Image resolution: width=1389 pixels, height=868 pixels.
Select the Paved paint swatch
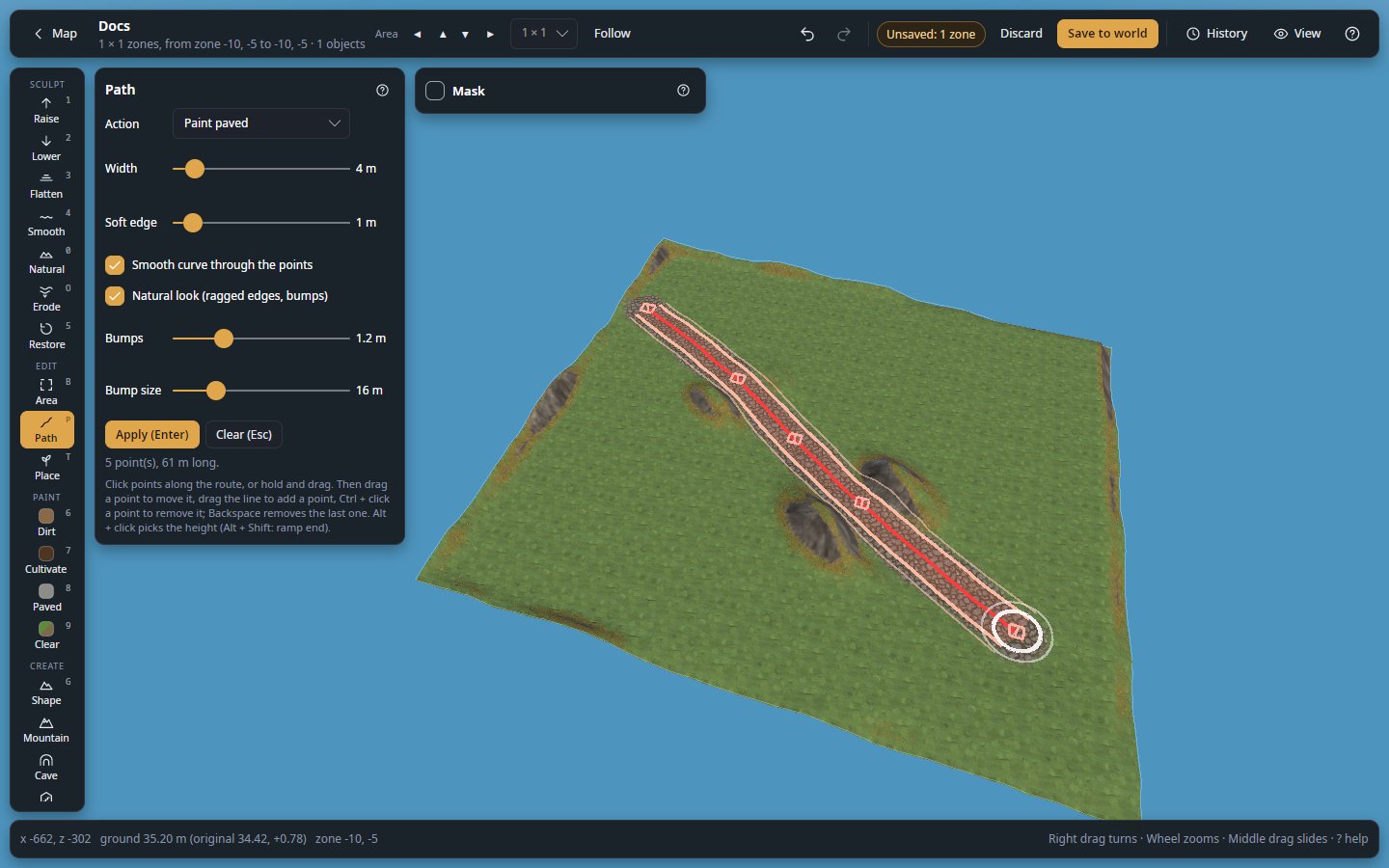click(x=46, y=598)
